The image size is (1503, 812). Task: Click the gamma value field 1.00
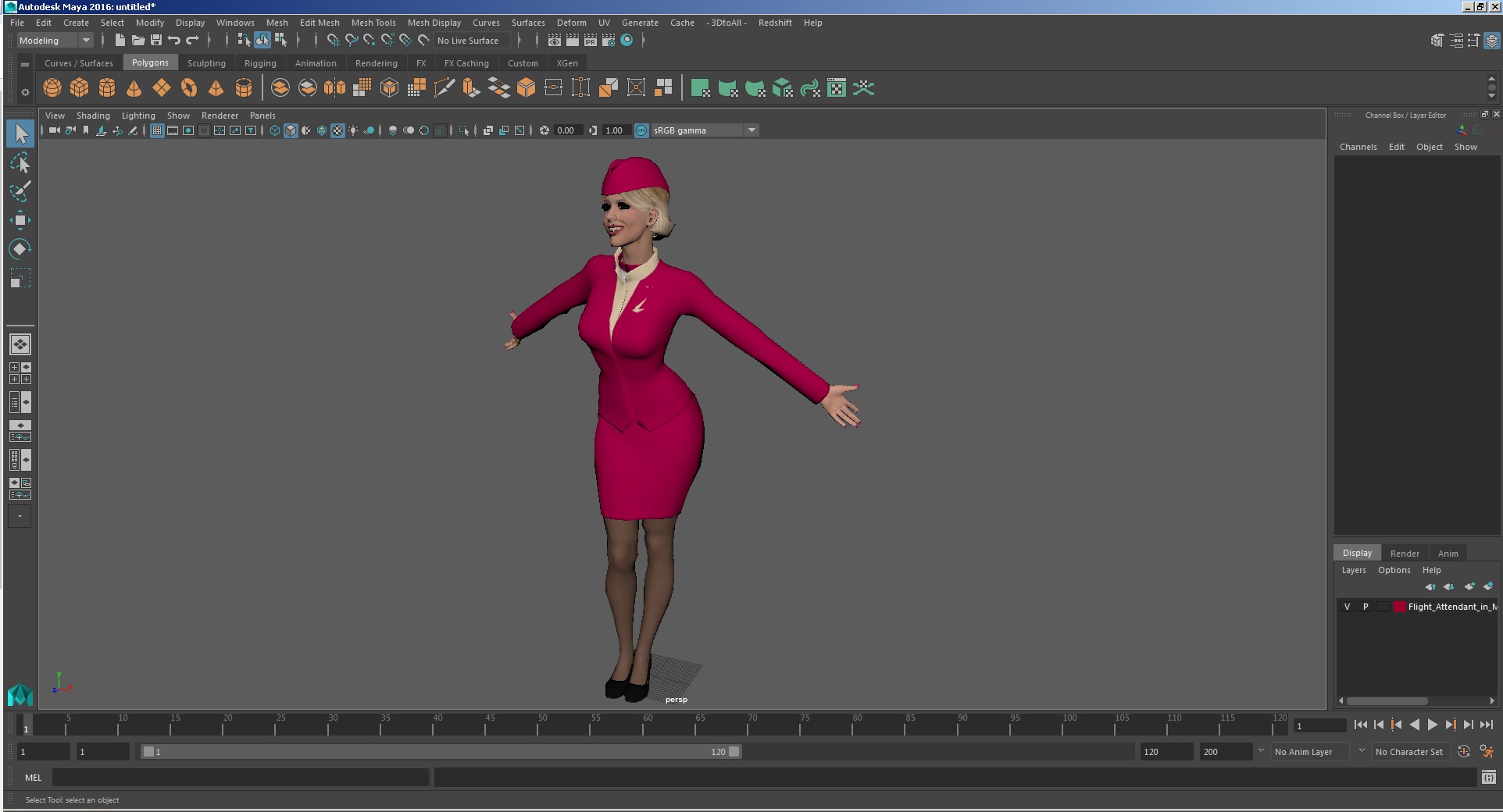coord(615,130)
